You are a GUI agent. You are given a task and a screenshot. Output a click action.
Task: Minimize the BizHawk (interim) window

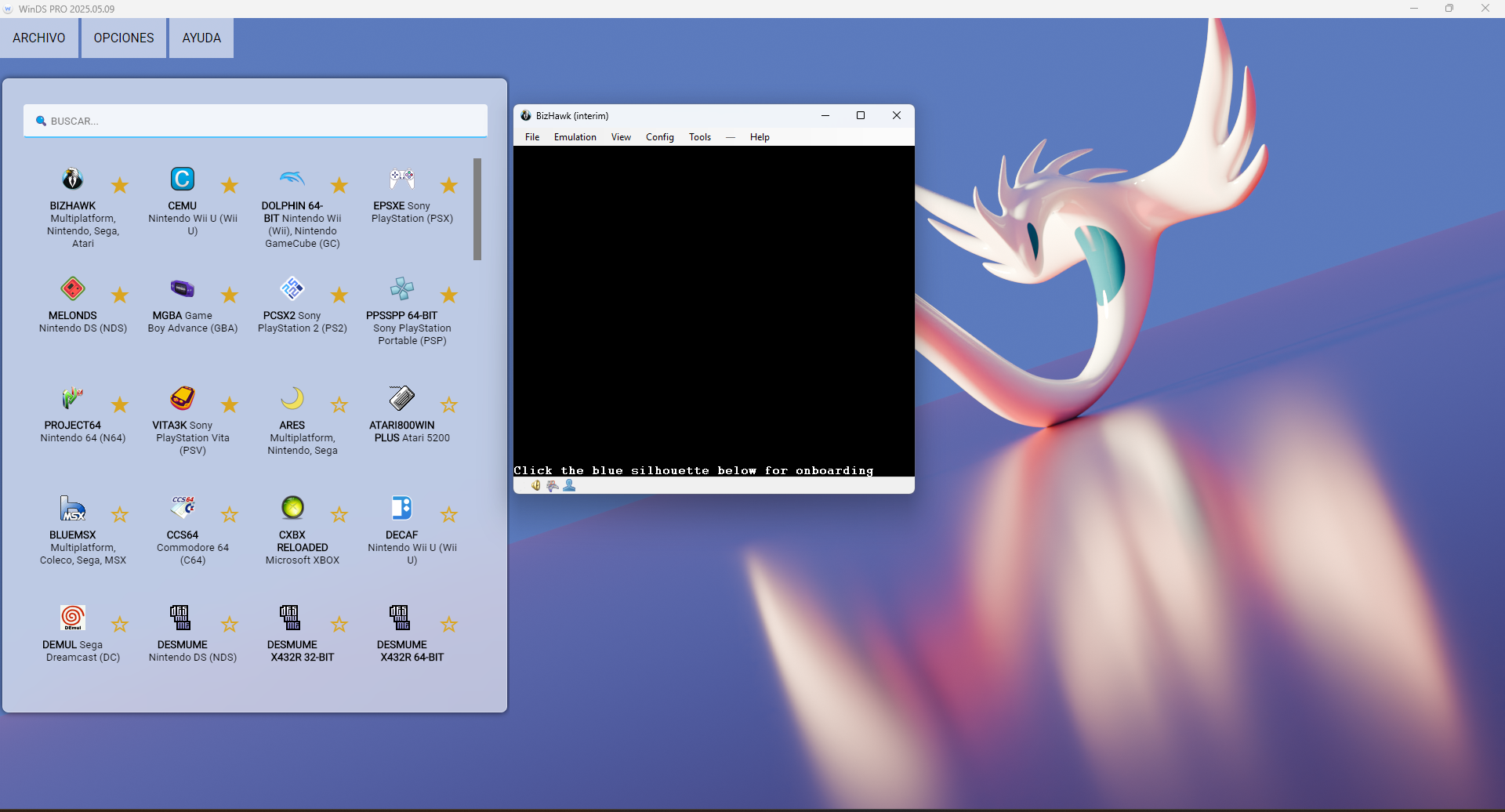click(x=825, y=115)
